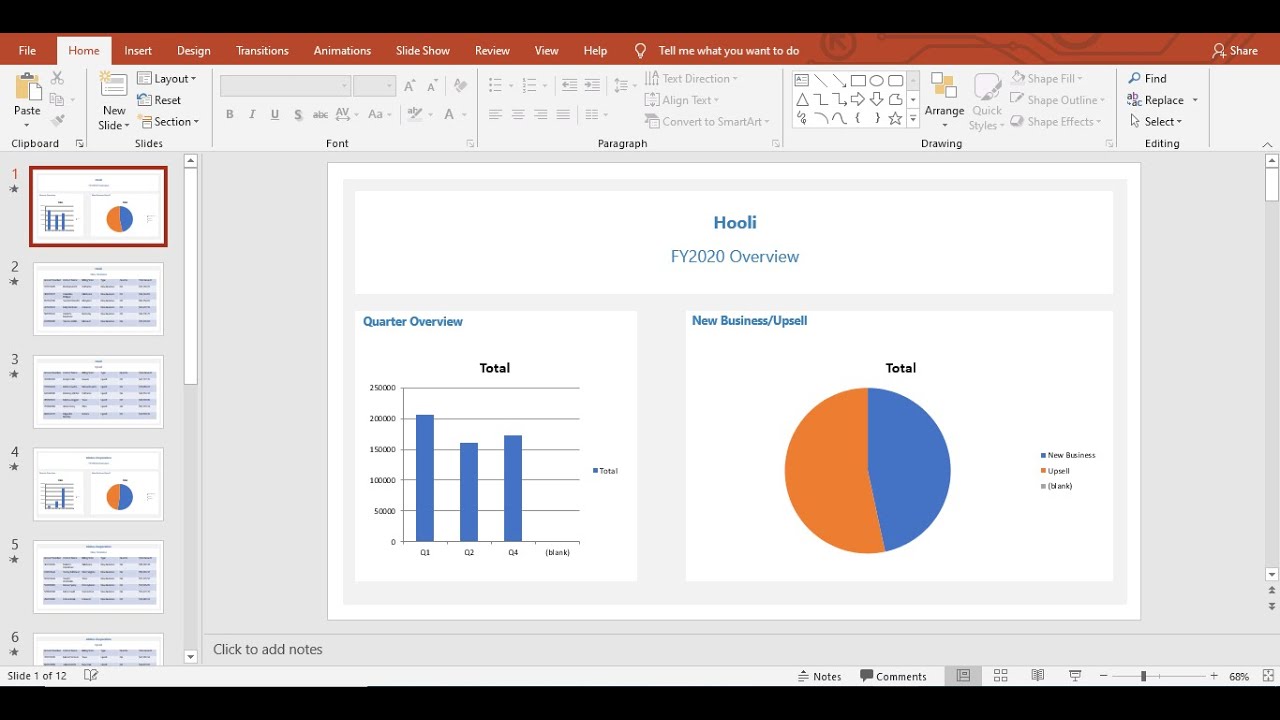Switch to the Animations tab
The height and width of the screenshot is (720, 1280).
tap(342, 51)
